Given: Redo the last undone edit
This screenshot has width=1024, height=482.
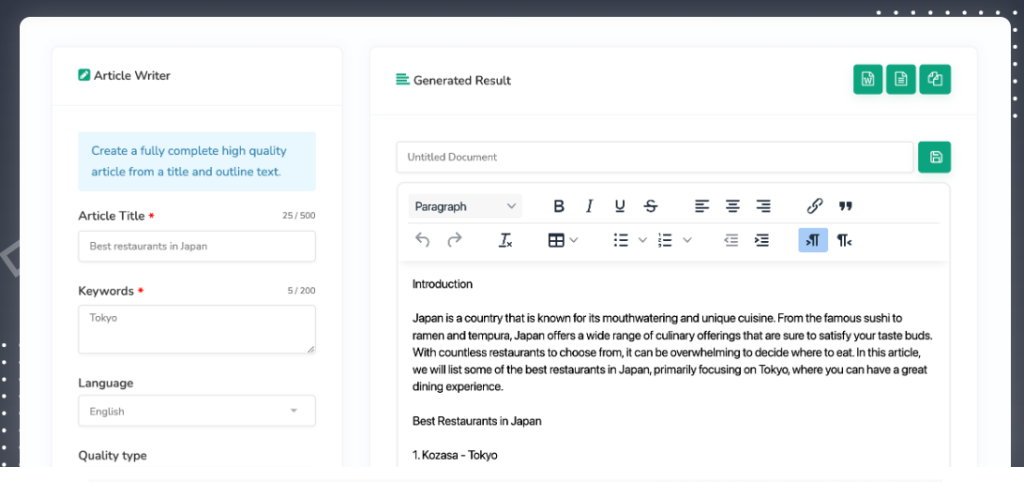Looking at the screenshot, I should click(x=454, y=240).
